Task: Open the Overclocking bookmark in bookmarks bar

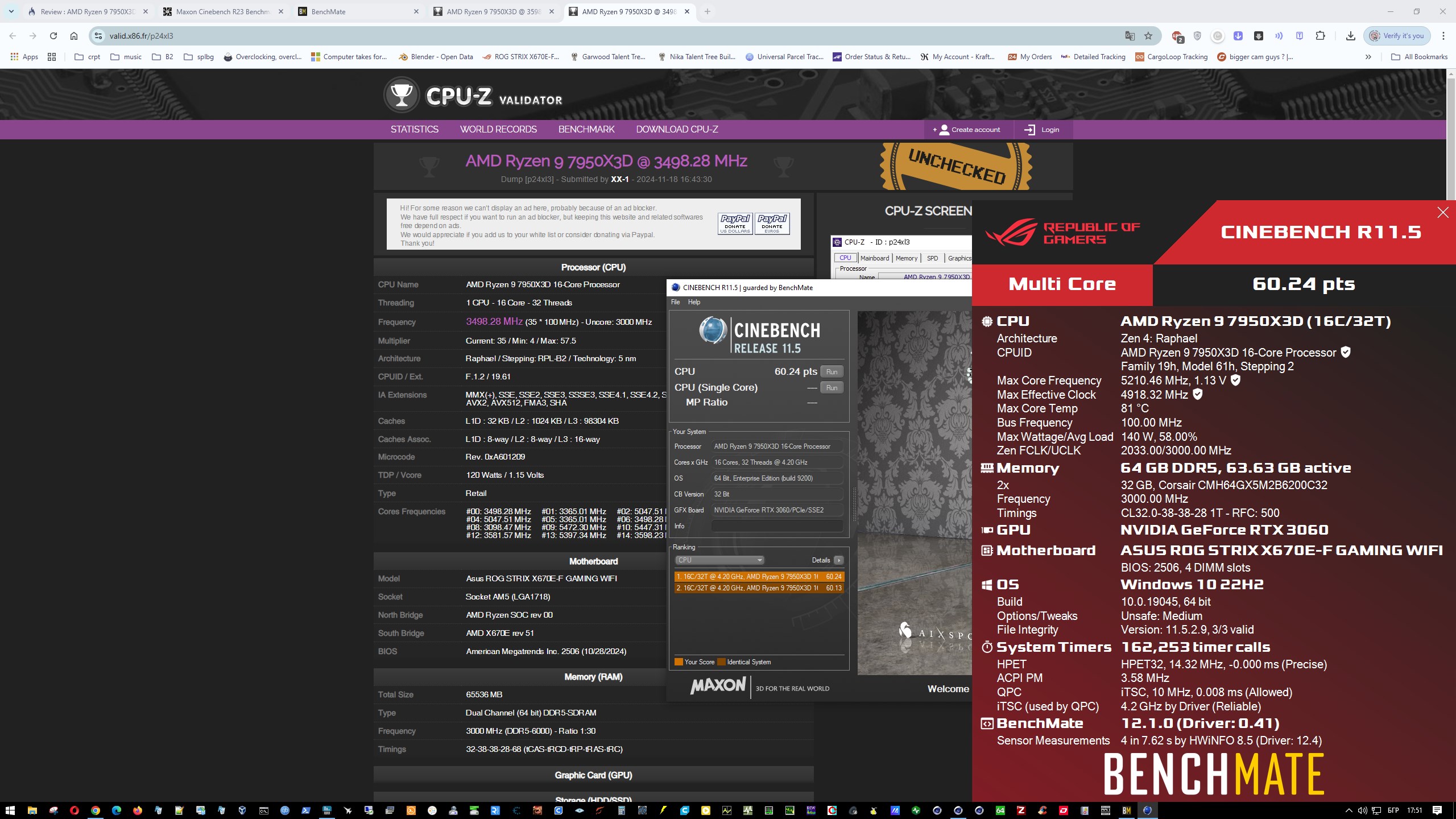Action: tap(263, 57)
